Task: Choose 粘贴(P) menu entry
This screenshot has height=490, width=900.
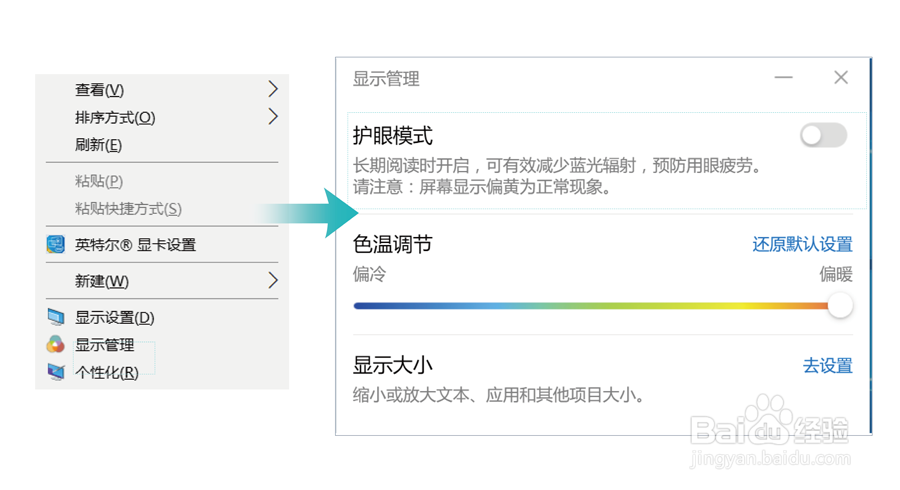Action: coord(99,181)
